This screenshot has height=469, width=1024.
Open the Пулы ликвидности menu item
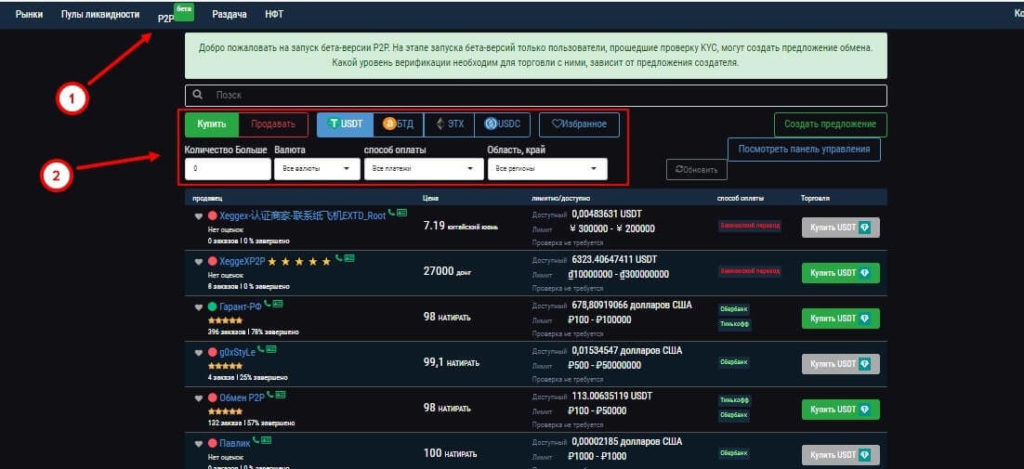[x=100, y=15]
